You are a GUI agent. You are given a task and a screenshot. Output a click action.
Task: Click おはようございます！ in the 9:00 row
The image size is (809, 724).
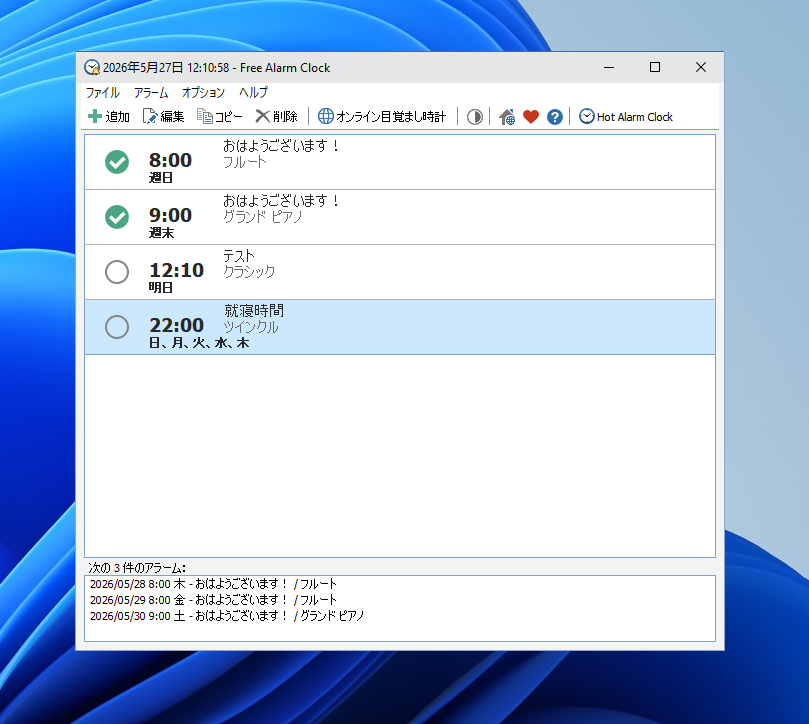coord(282,201)
